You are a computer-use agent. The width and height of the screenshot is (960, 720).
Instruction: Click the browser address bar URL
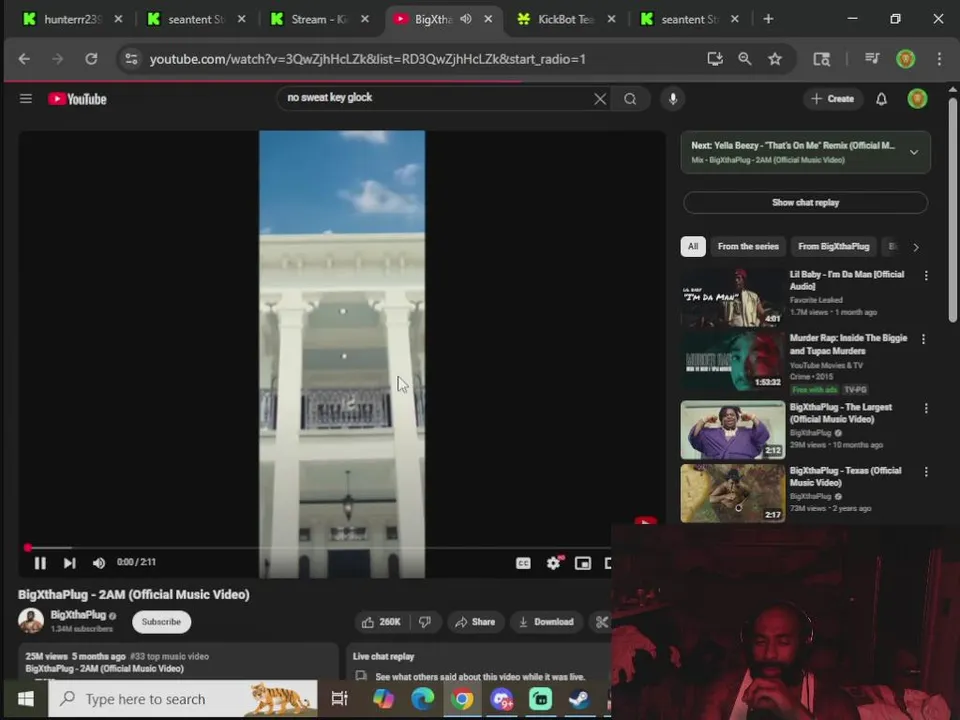[367, 59]
